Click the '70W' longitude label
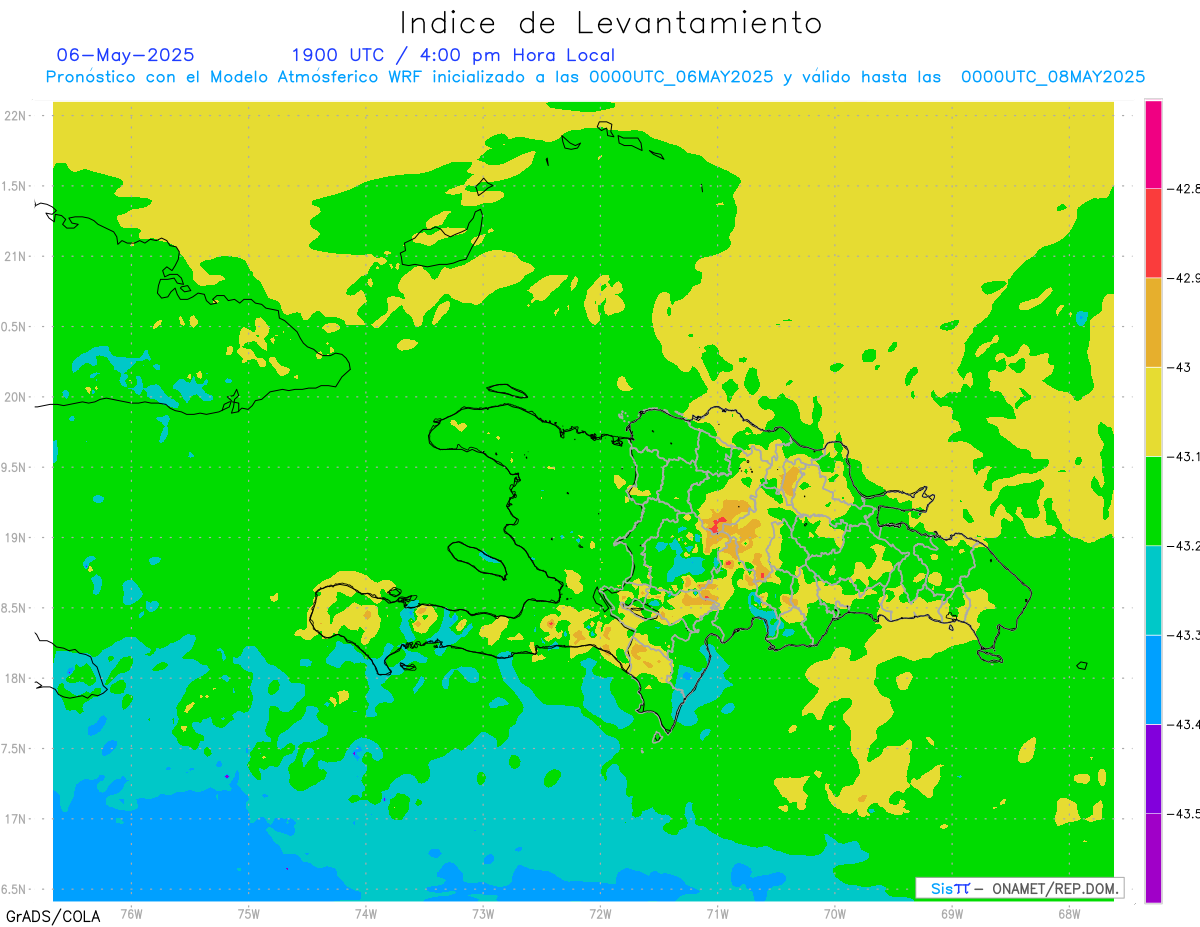Image resolution: width=1200 pixels, height=927 pixels. pos(835,913)
